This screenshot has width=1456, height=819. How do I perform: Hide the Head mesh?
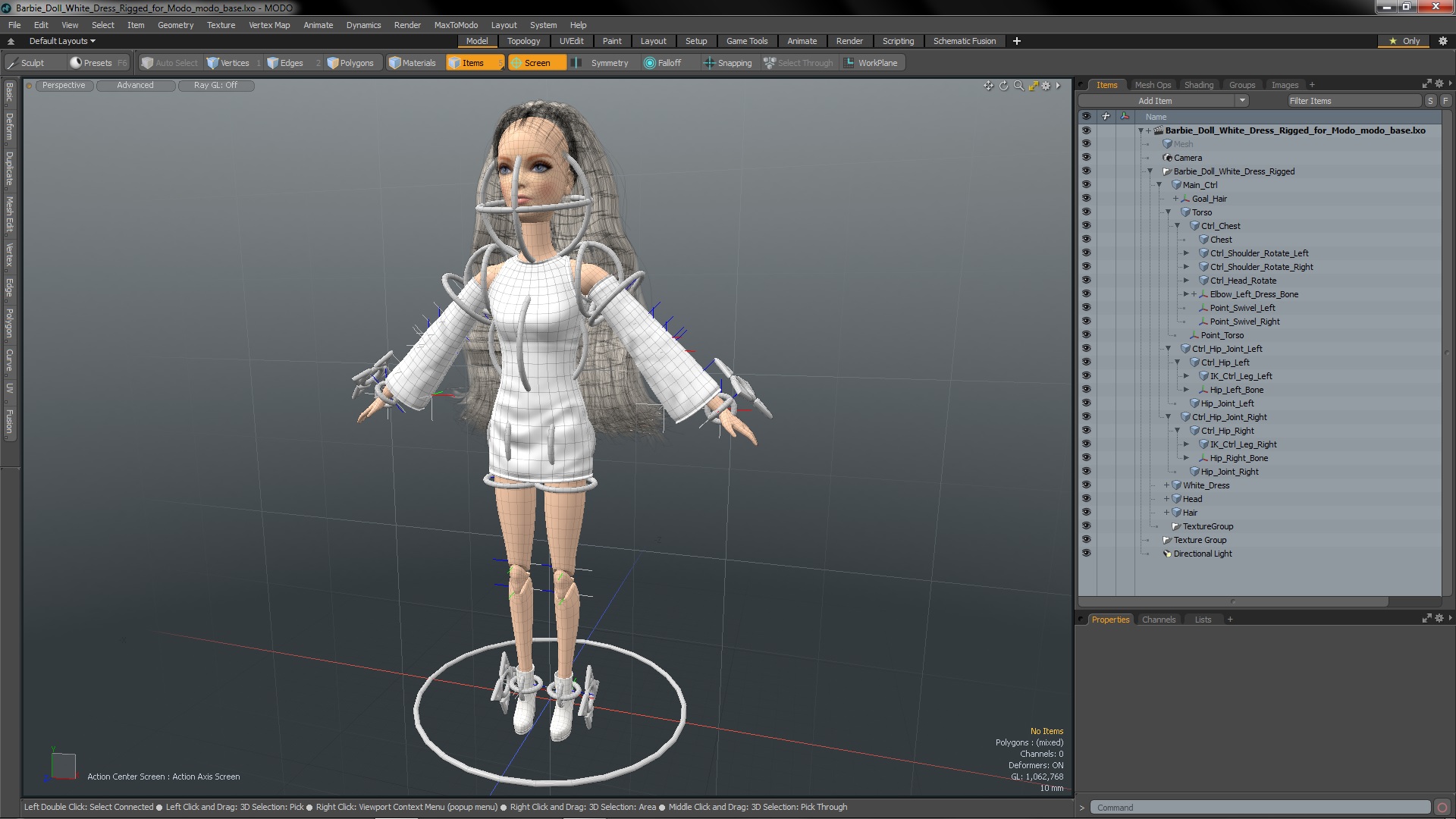(x=1086, y=499)
